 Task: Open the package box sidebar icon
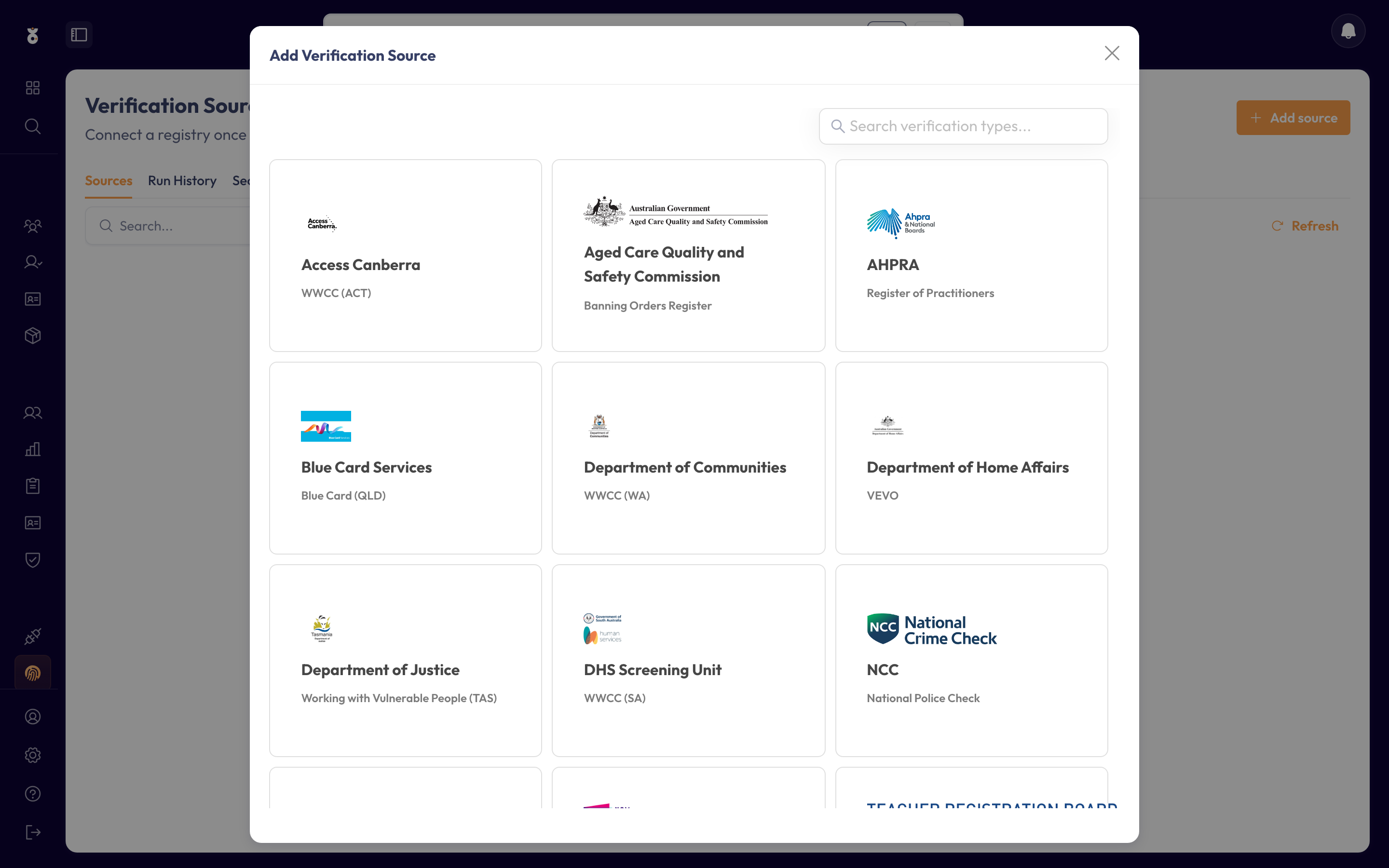33,336
